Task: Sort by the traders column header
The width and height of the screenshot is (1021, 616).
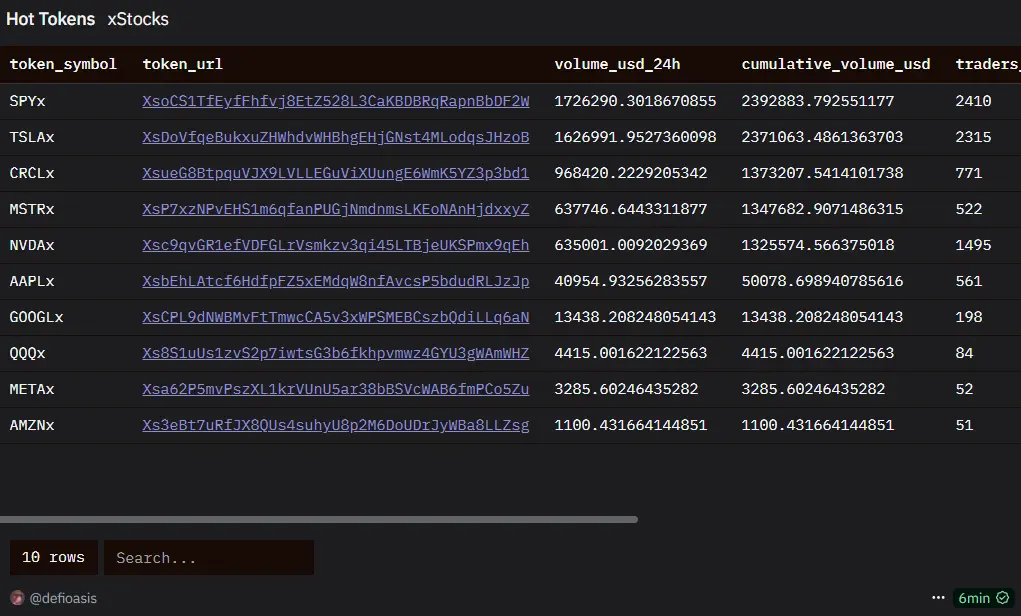Action: point(986,63)
